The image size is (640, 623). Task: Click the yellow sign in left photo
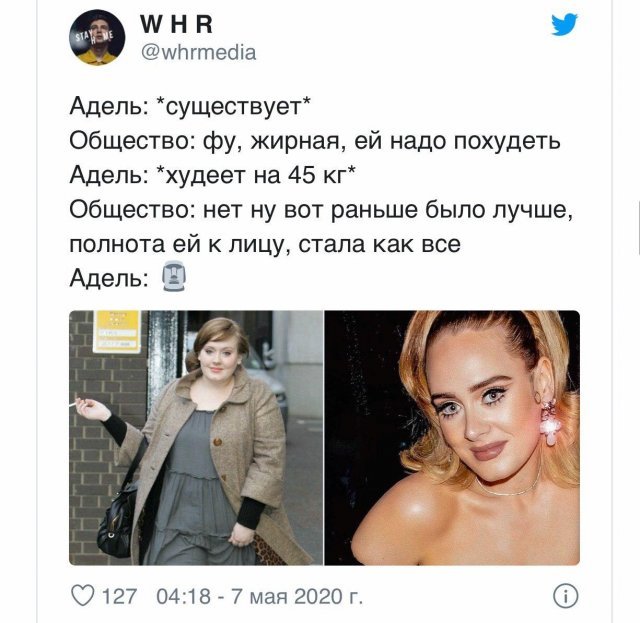pos(117,332)
